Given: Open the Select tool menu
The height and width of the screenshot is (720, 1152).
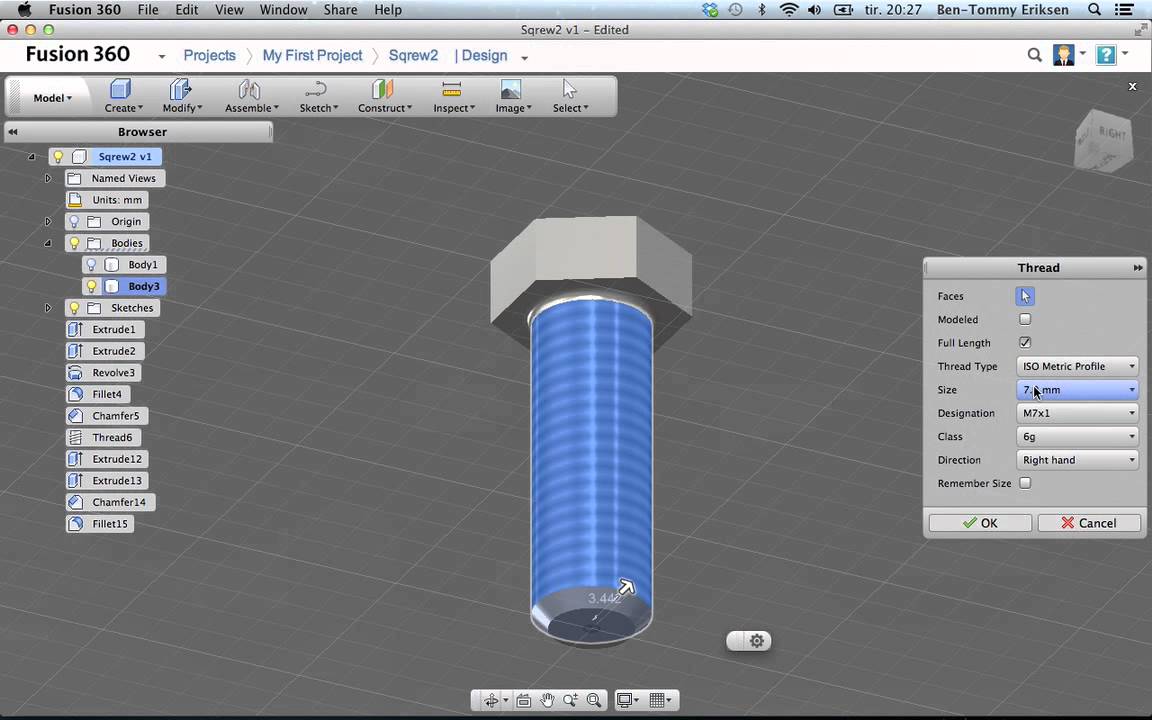Looking at the screenshot, I should (570, 96).
